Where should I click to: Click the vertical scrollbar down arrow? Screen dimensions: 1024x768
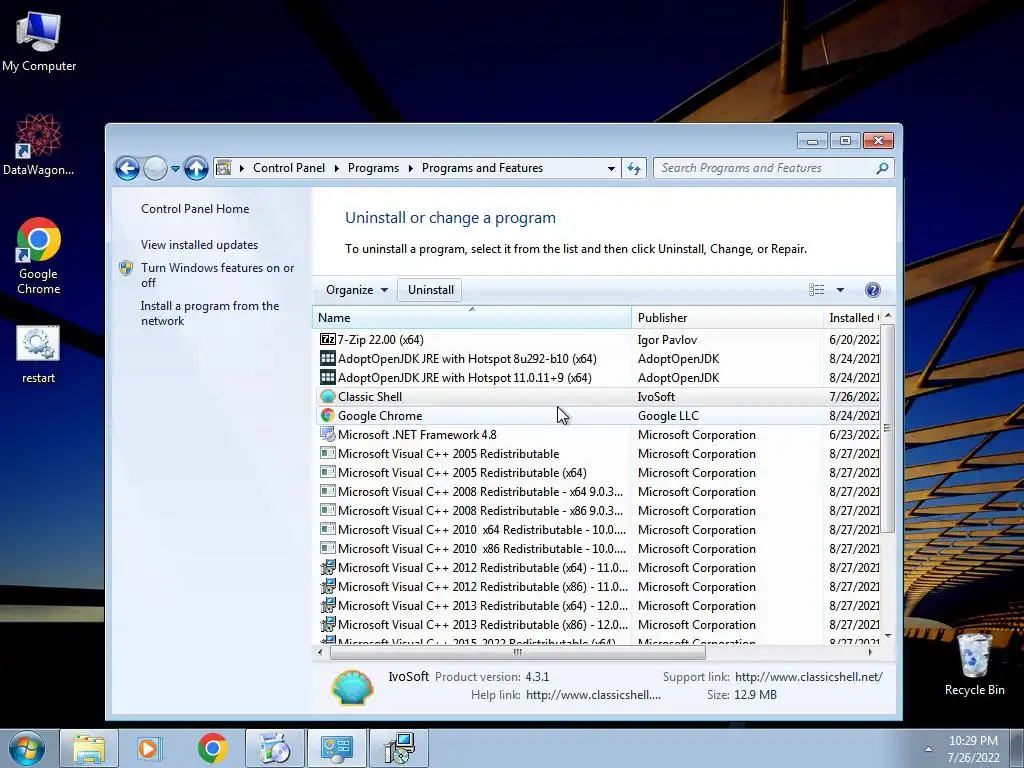(888, 635)
